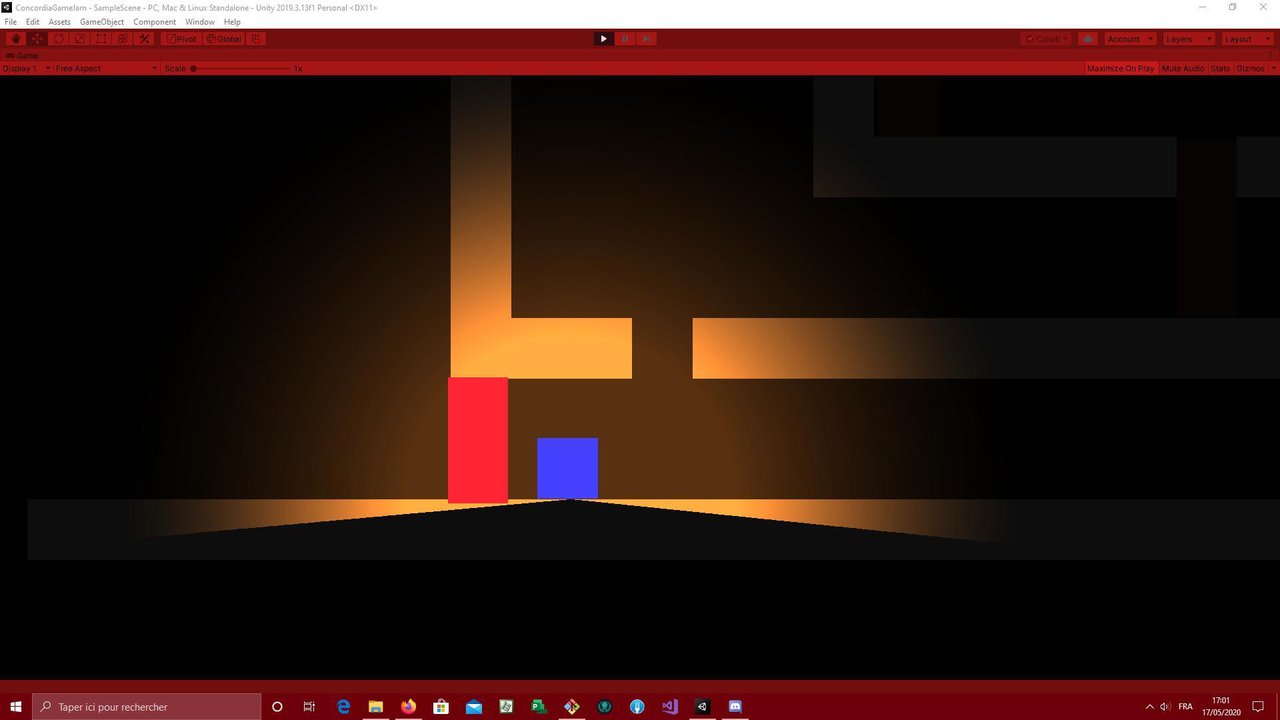Step forward one frame

tap(647, 39)
